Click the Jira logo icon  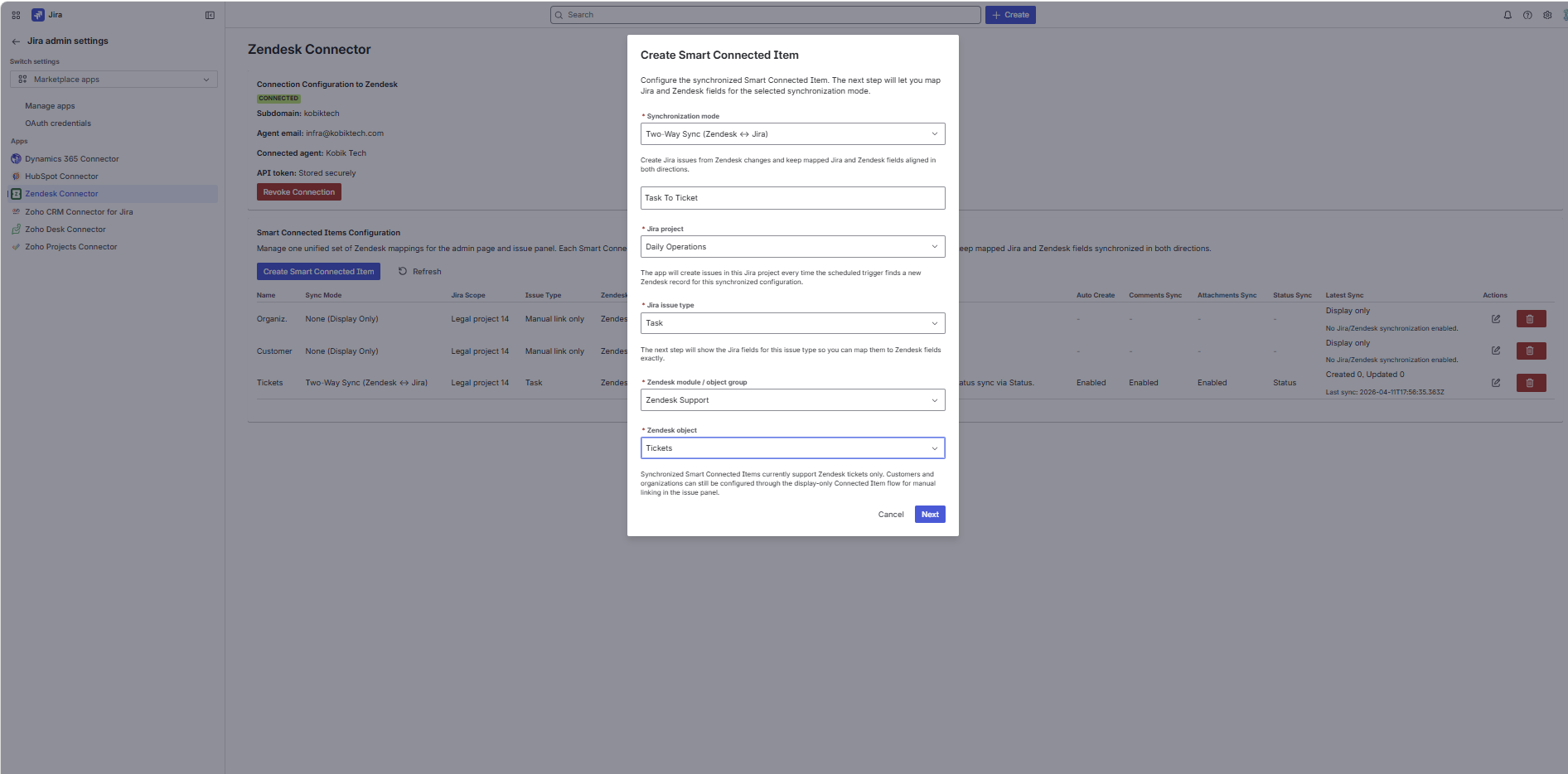[37, 15]
